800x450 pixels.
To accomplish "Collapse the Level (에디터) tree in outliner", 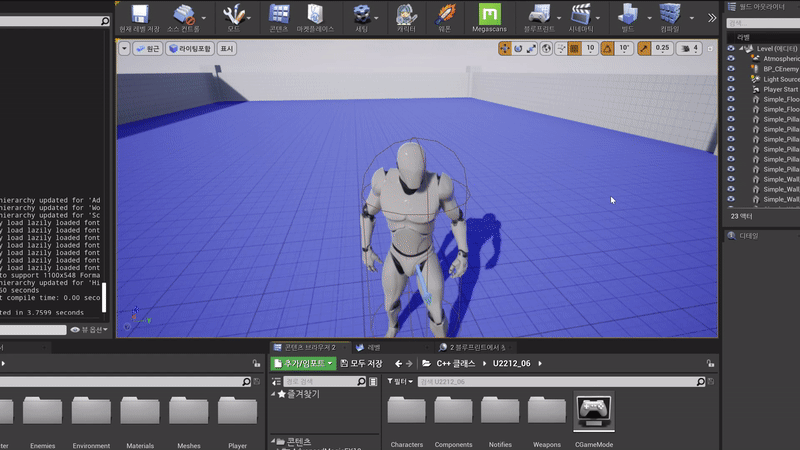I will [x=741, y=48].
